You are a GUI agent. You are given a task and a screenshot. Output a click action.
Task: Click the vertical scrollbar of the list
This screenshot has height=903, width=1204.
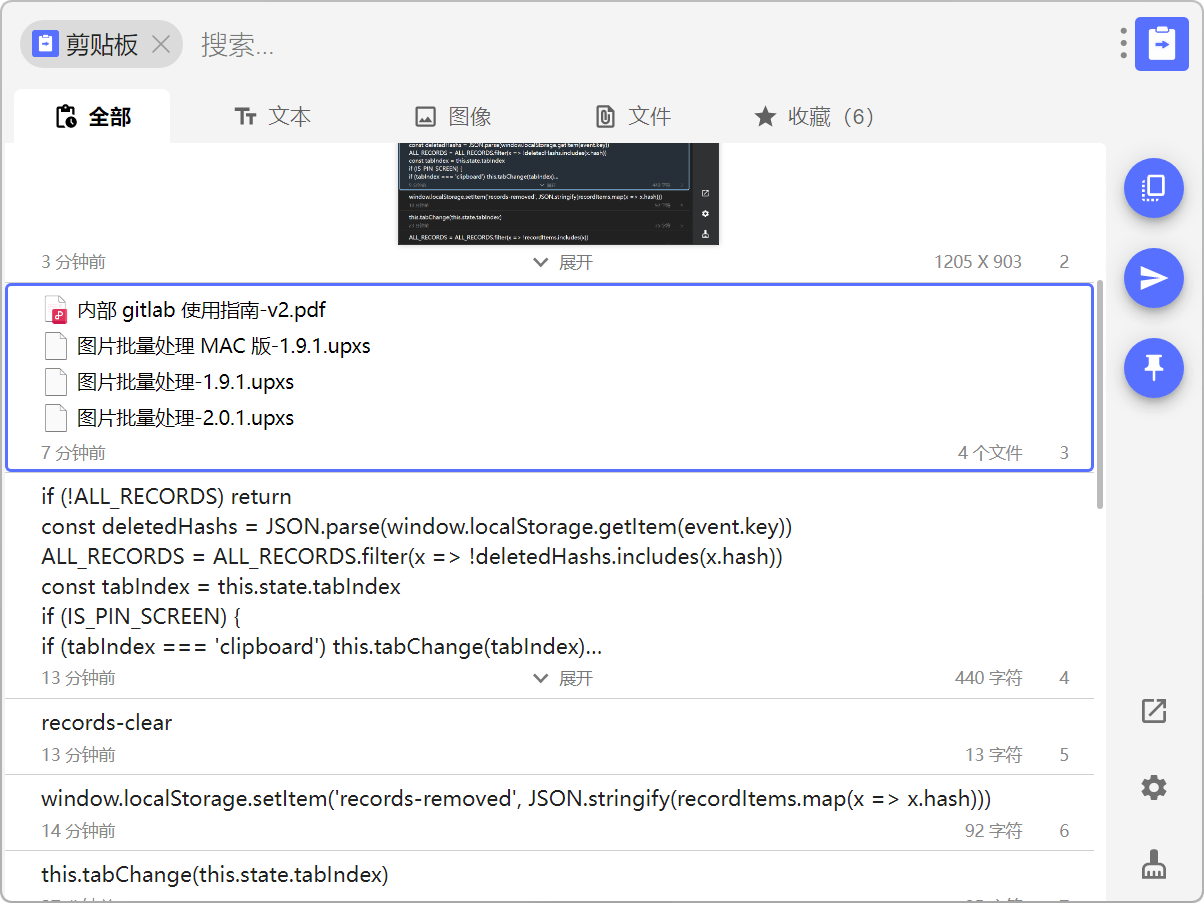1100,394
